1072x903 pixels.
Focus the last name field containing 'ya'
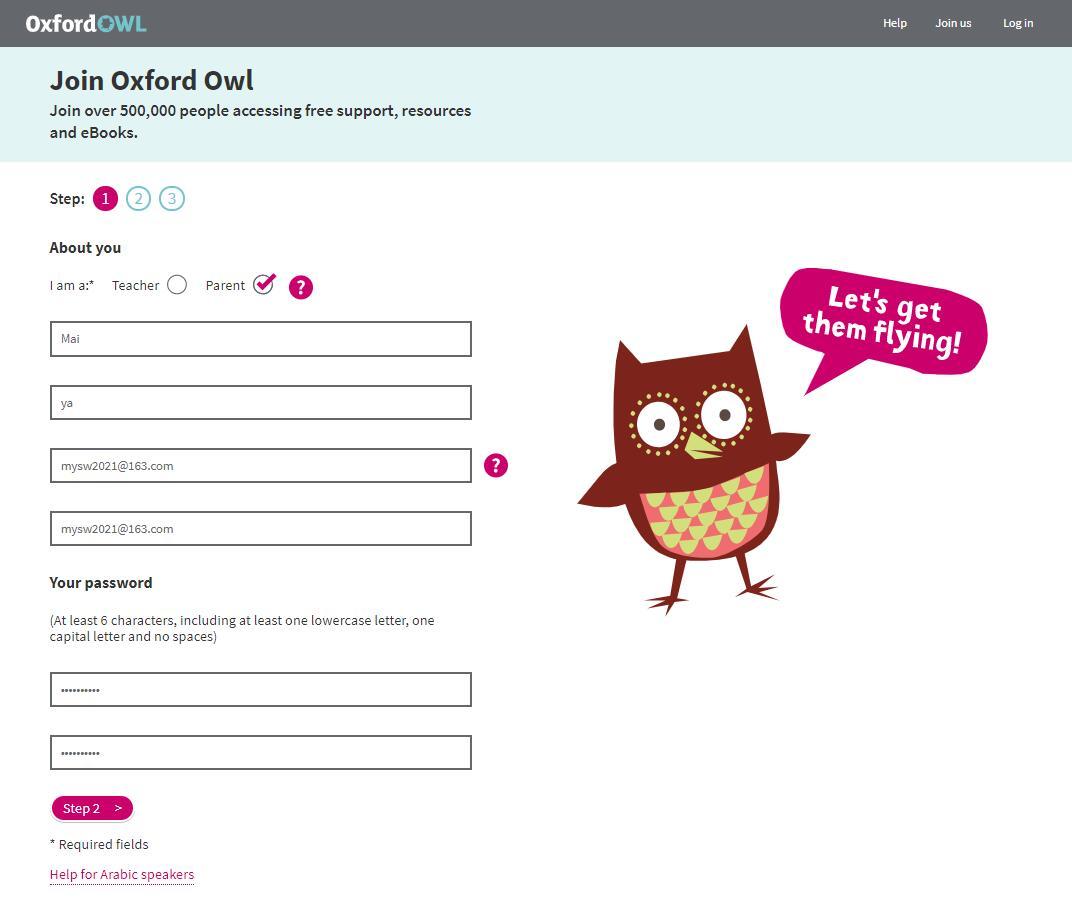click(260, 402)
